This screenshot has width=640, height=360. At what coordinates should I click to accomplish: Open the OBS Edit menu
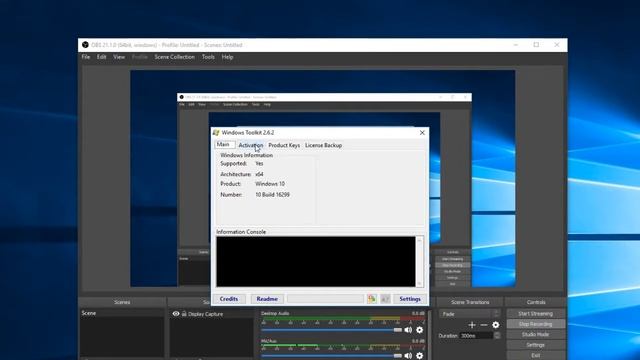coord(101,57)
